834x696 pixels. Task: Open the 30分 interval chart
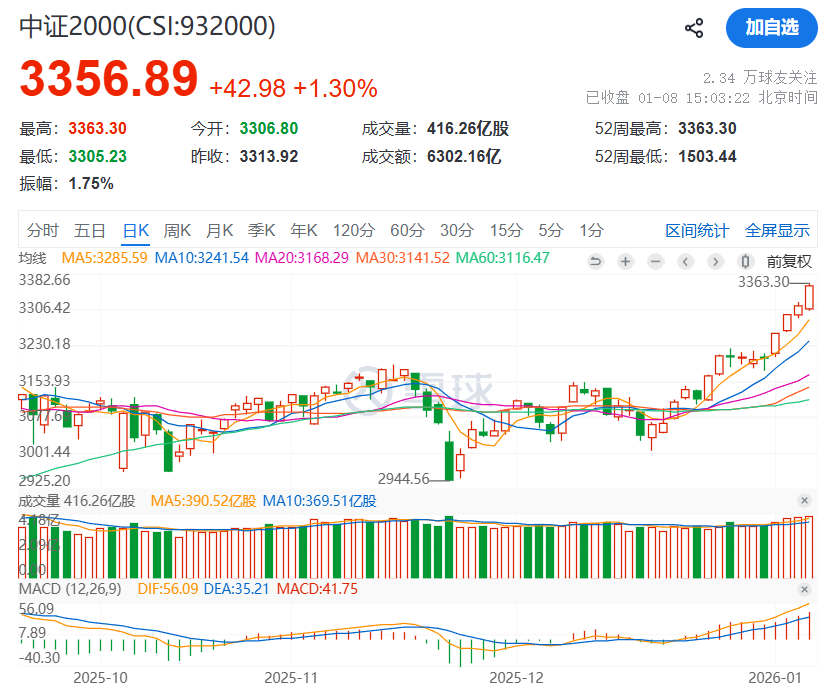pos(457,231)
